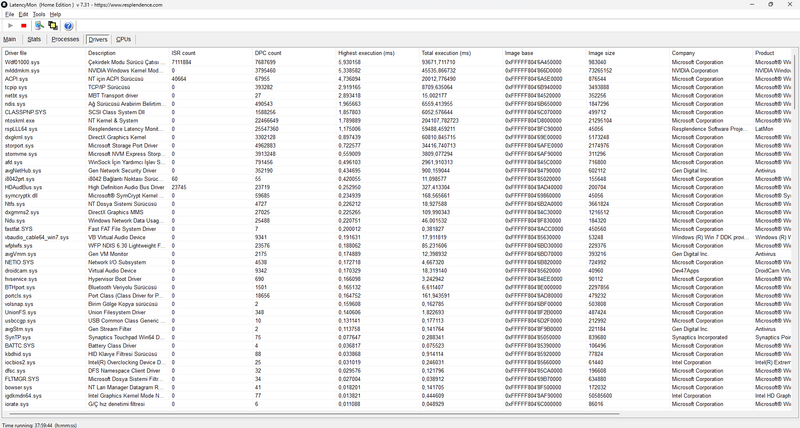The height and width of the screenshot is (428, 800).
Task: Select the afd.sys driver row
Action: tap(397, 162)
